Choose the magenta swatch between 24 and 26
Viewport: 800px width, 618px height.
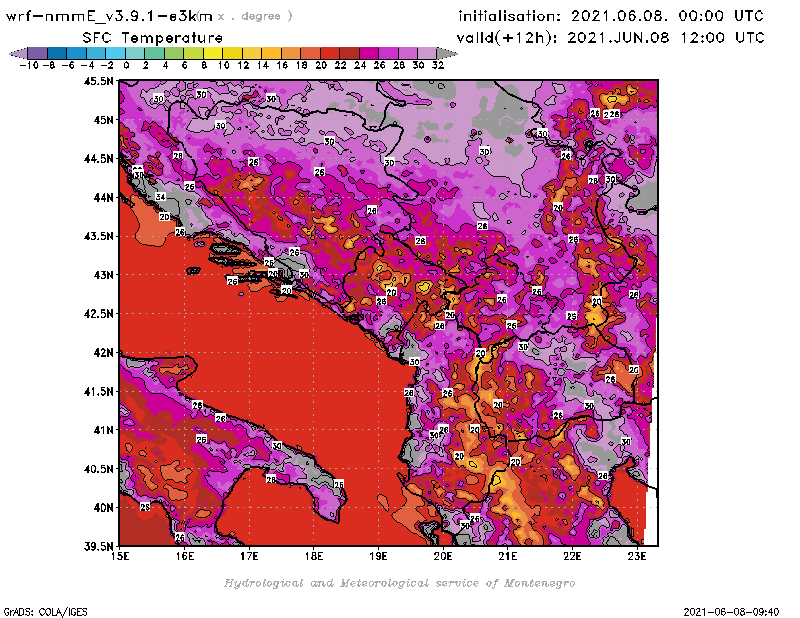tap(369, 53)
